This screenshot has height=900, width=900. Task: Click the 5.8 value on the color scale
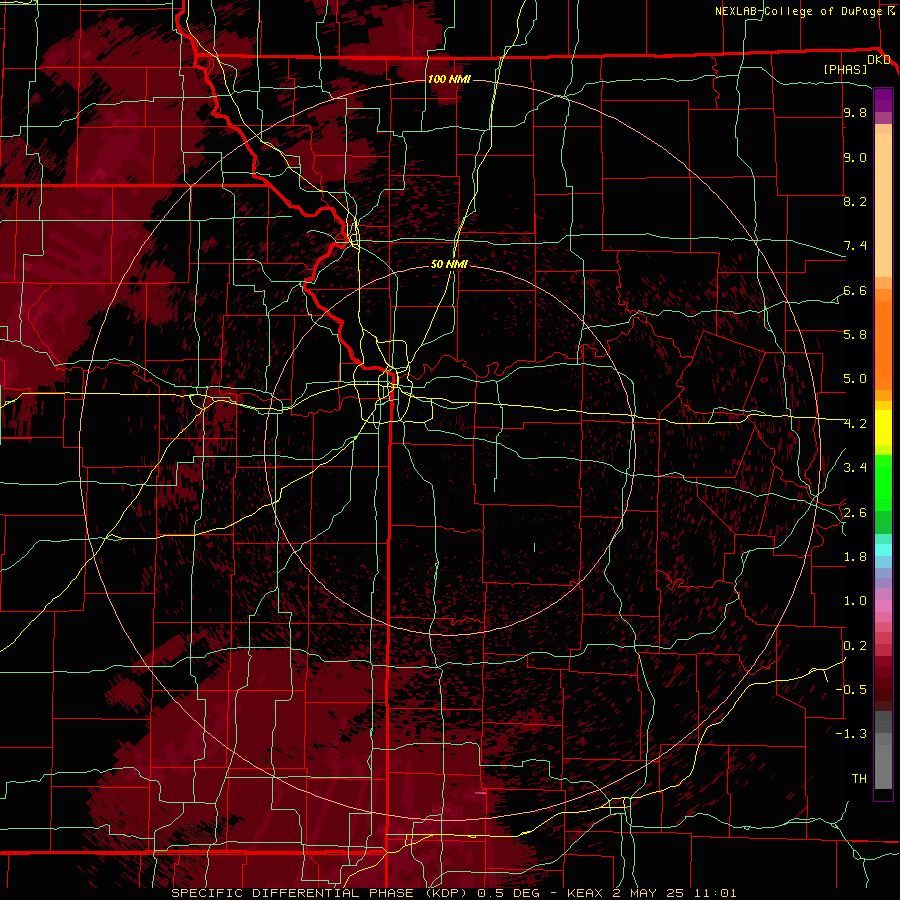[855, 335]
